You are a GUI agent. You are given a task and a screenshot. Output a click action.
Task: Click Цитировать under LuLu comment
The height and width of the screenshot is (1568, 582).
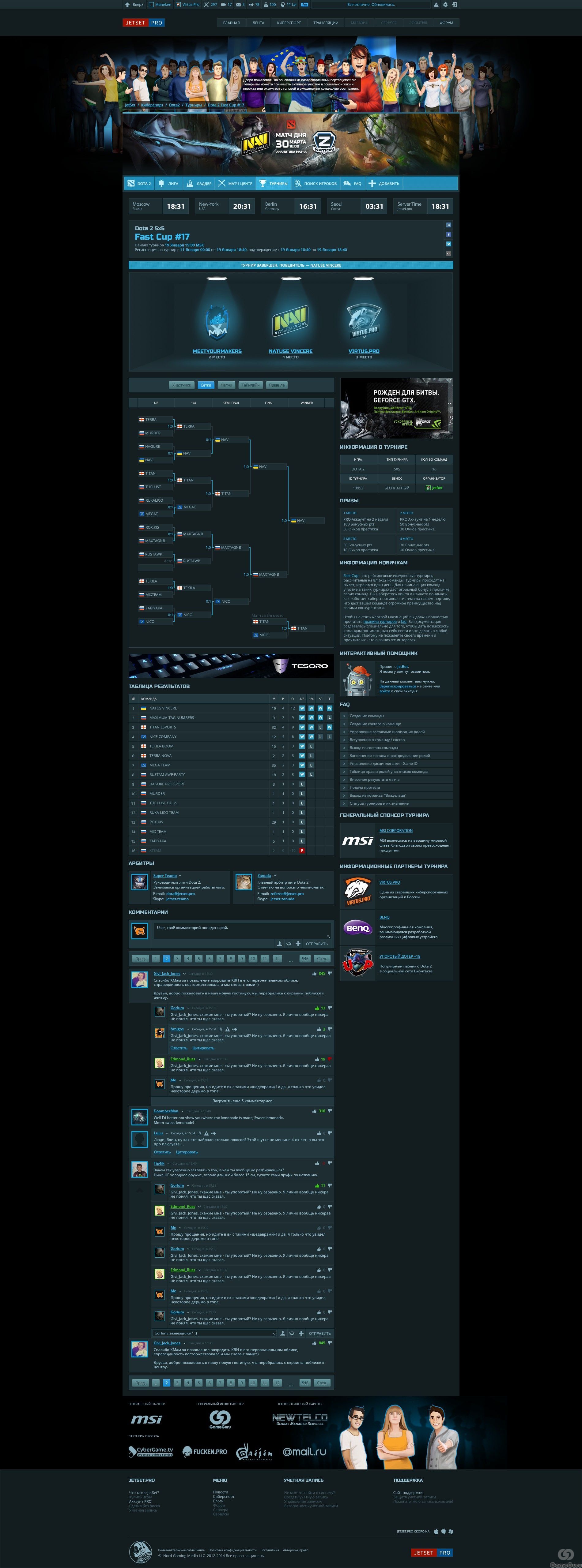(187, 1152)
